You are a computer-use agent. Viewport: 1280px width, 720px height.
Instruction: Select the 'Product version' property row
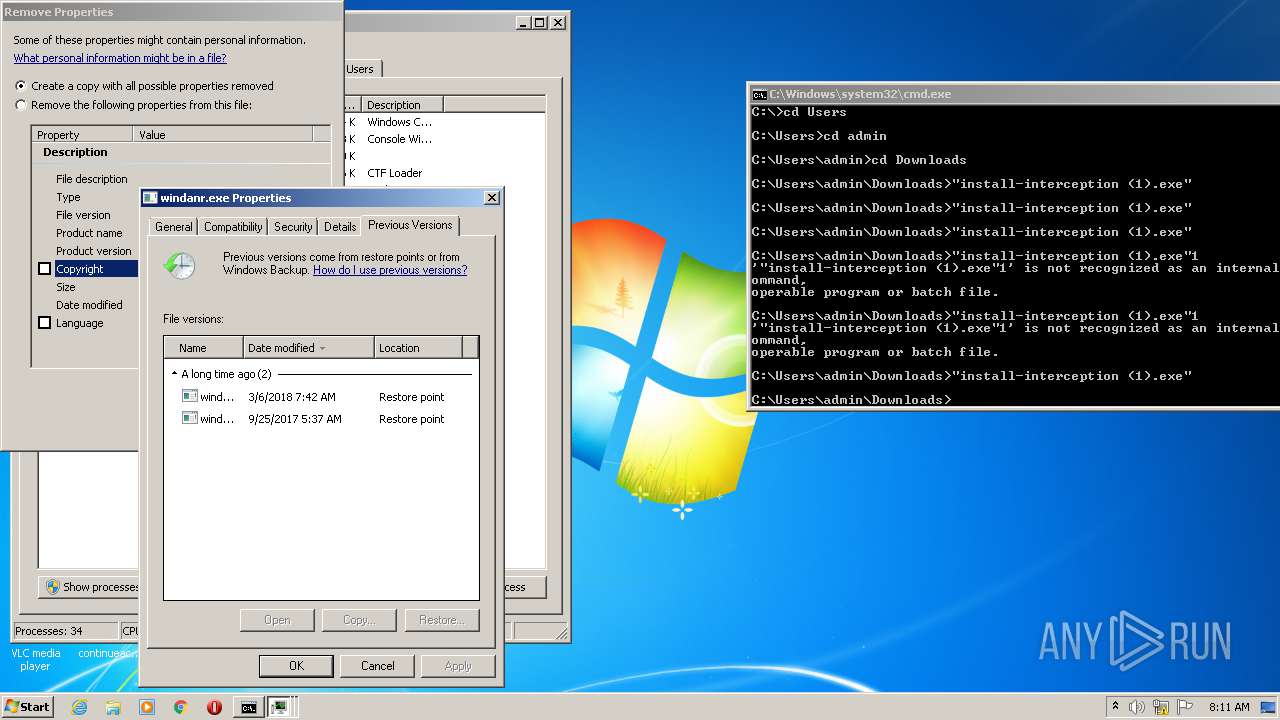[94, 251]
